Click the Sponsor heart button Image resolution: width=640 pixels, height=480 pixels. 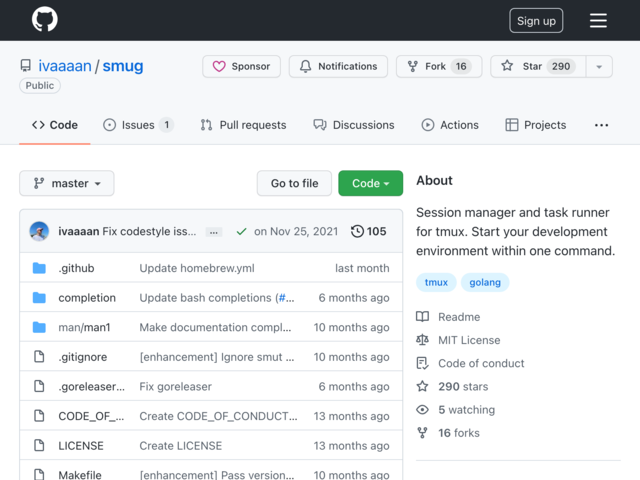(x=241, y=67)
